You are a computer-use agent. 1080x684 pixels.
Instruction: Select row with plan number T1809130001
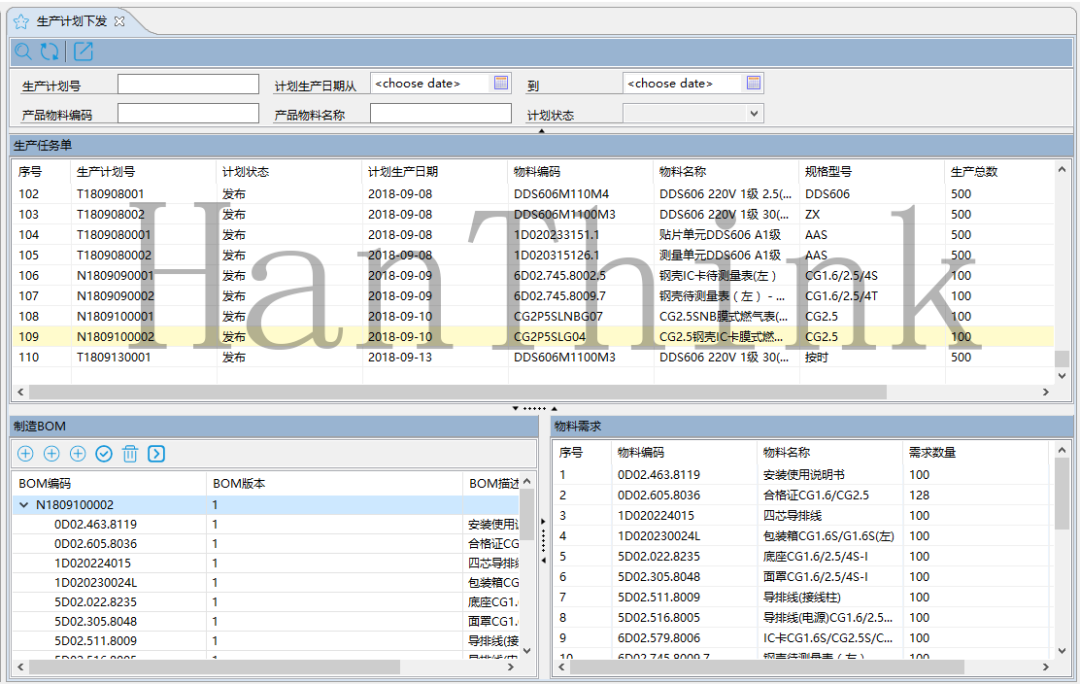114,357
